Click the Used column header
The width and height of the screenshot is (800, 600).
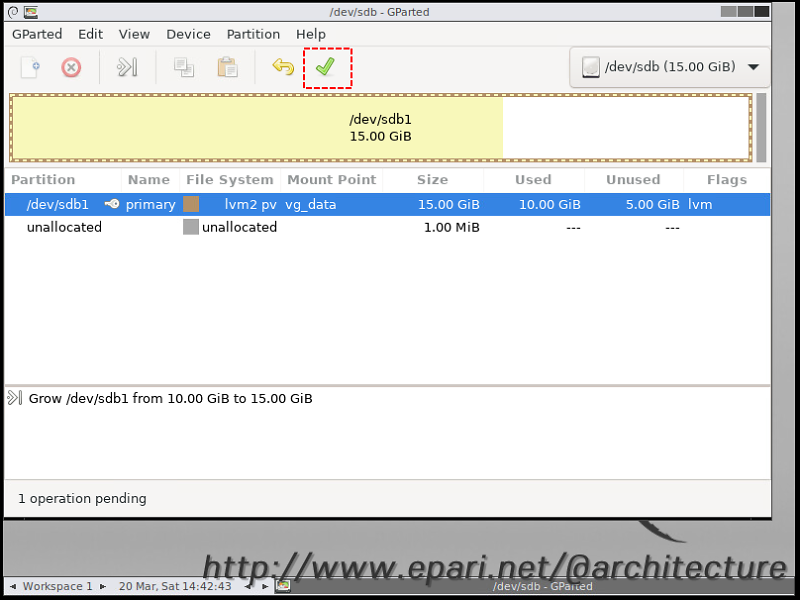coord(534,180)
